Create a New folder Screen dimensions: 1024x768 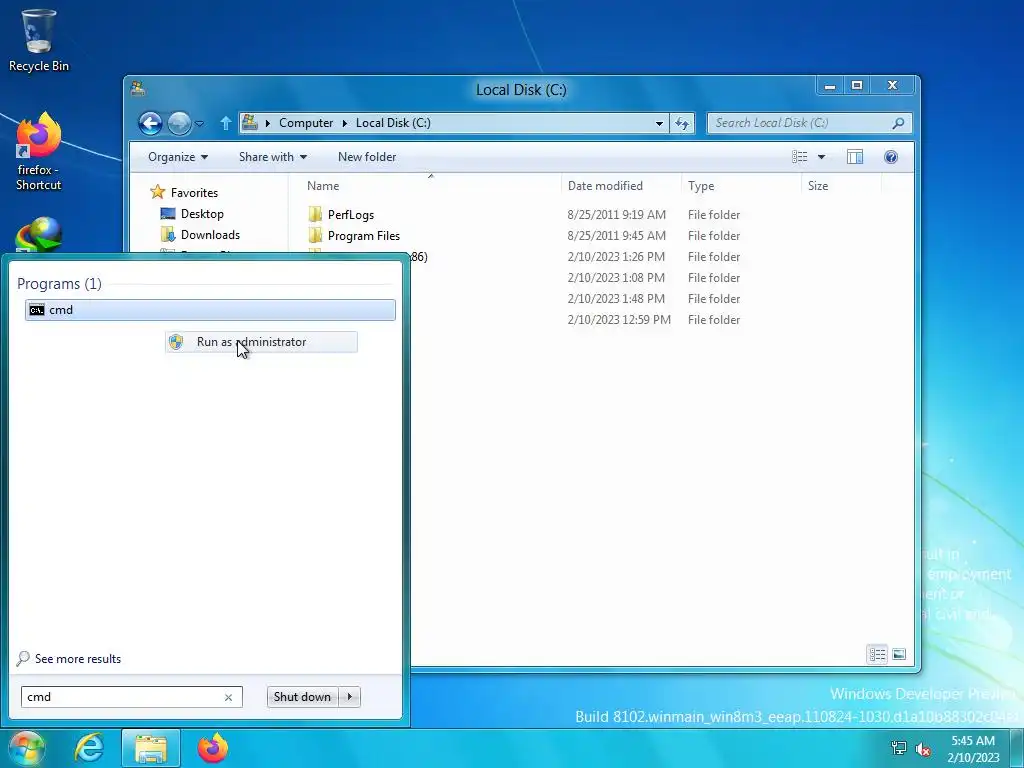[x=367, y=157]
